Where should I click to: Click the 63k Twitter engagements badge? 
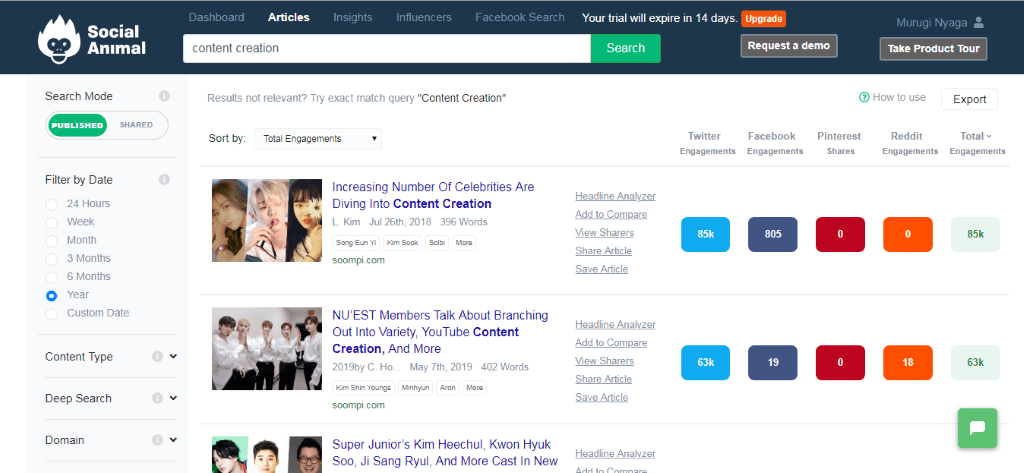tap(705, 363)
